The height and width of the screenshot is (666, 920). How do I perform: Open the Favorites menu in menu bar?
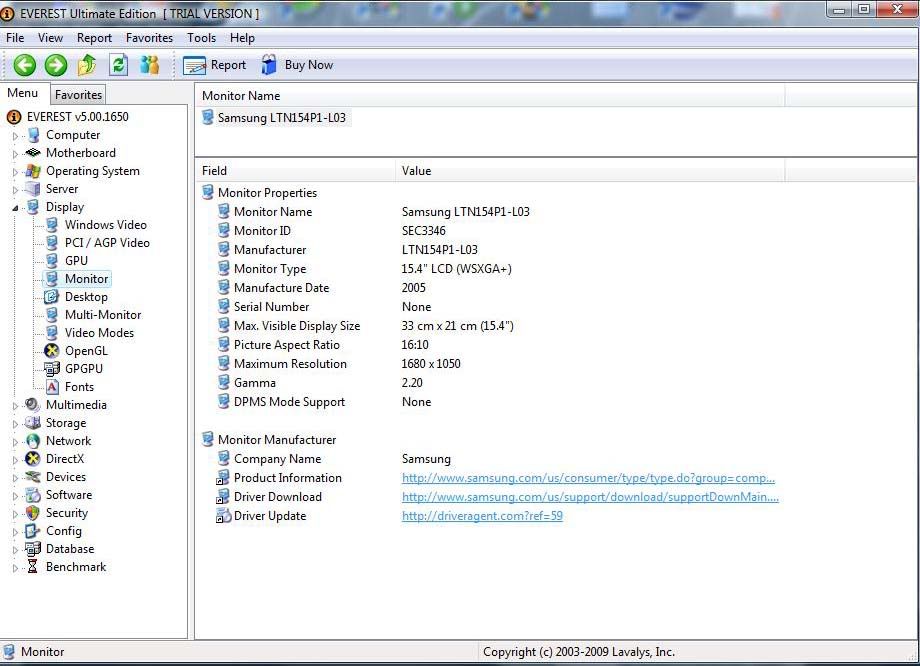point(150,38)
